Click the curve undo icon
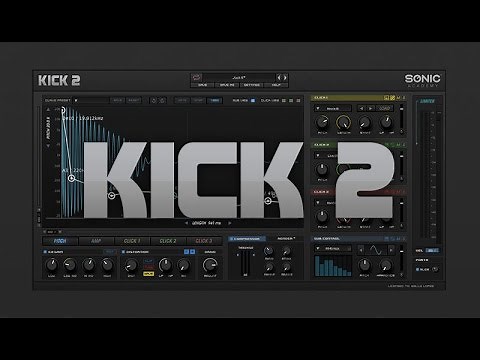The width and height of the screenshot is (480, 360). 154,100
